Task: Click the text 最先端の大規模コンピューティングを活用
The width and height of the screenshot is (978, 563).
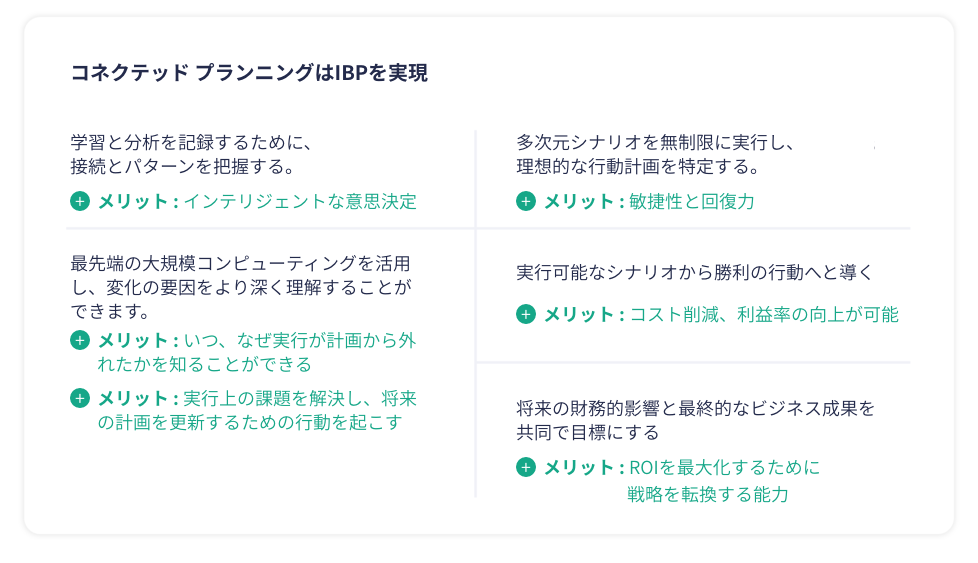Action: (240, 264)
